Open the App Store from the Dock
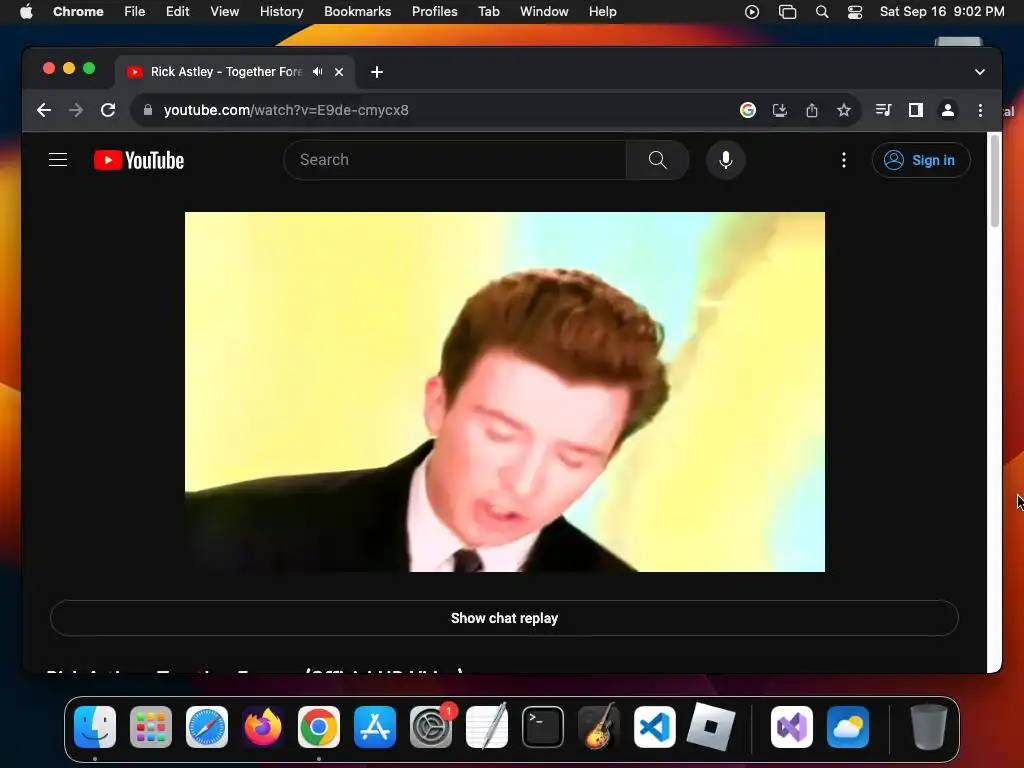The image size is (1024, 768). pos(375,726)
